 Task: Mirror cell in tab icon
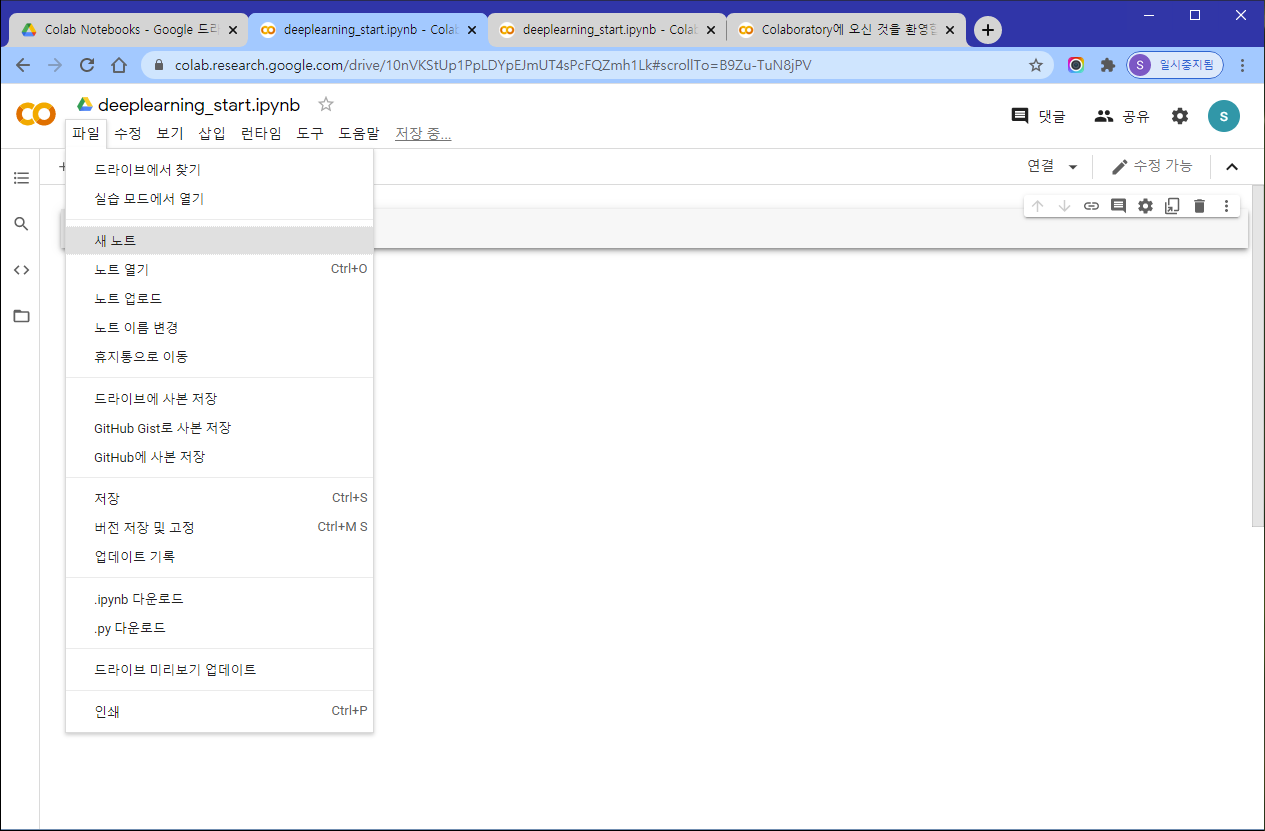point(1173,206)
